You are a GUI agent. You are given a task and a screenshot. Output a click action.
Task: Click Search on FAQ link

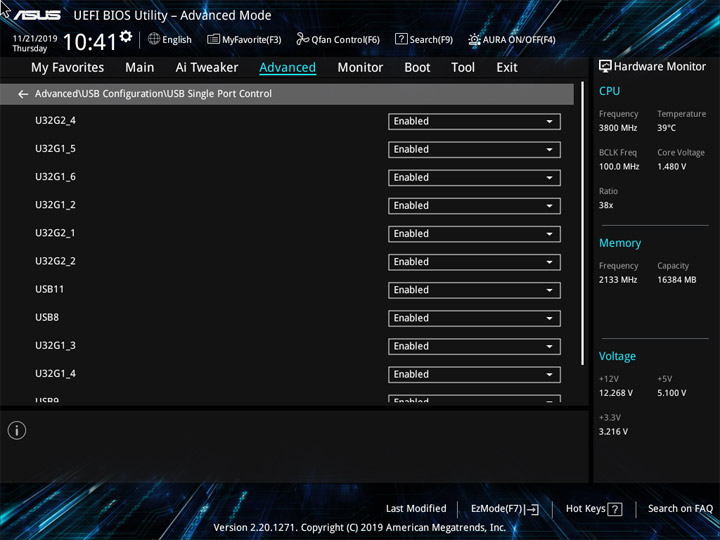coord(680,508)
